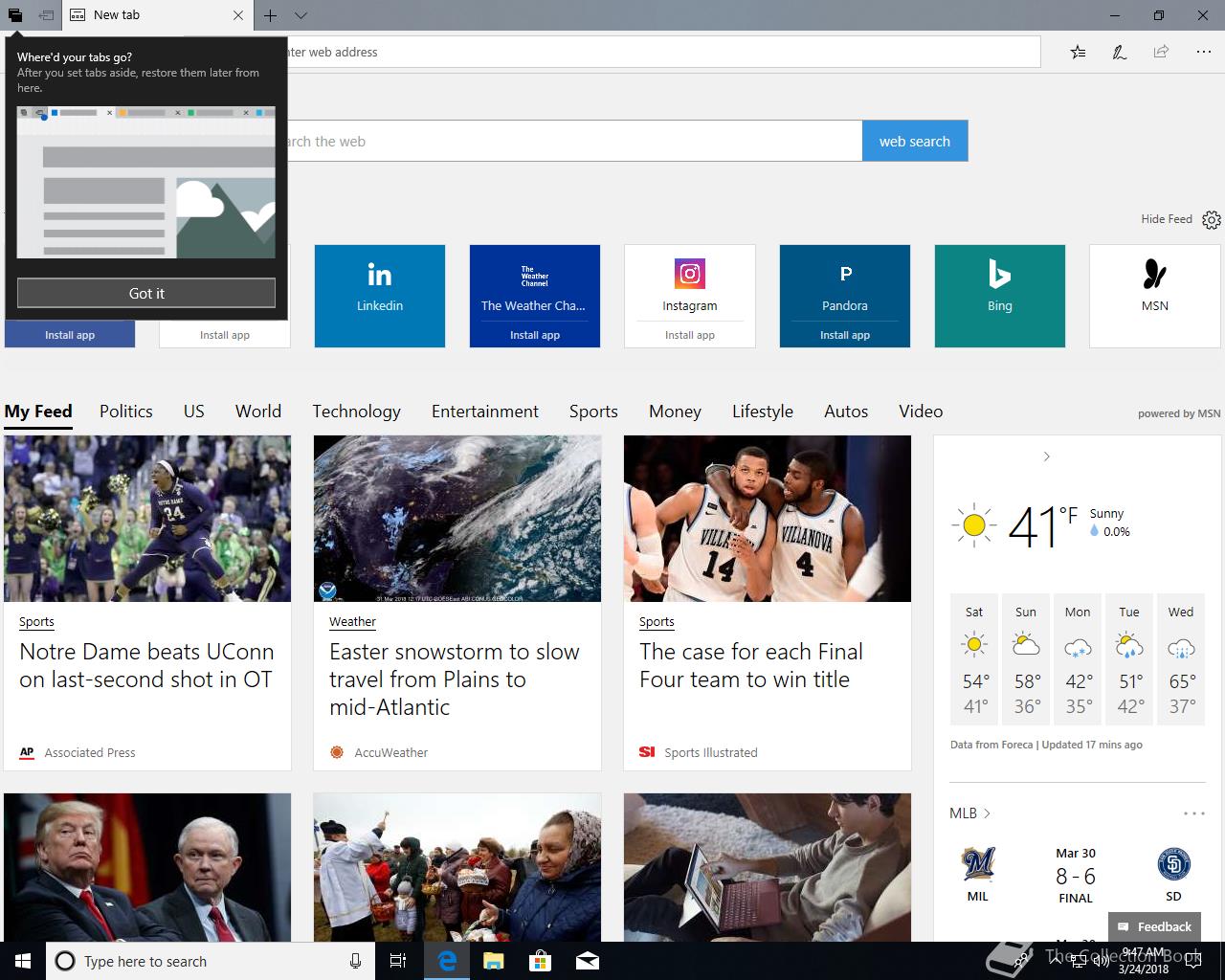Click laptop on couch article thumbnail
Image resolution: width=1225 pixels, height=980 pixels.
point(768,867)
